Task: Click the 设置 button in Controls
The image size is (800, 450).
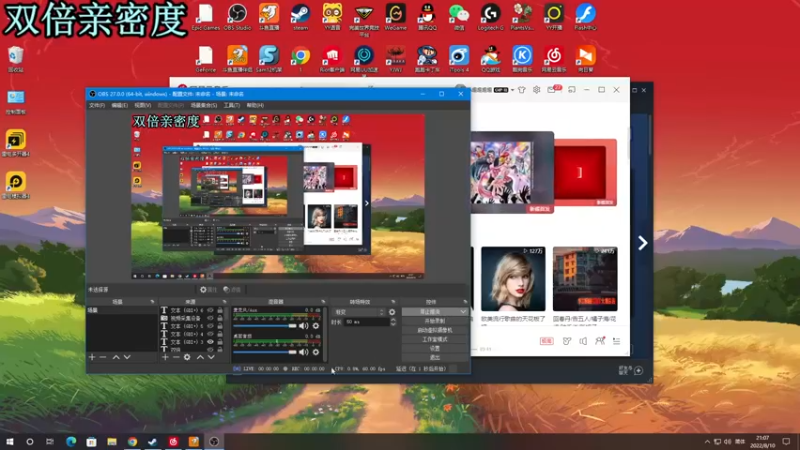Action: click(435, 348)
